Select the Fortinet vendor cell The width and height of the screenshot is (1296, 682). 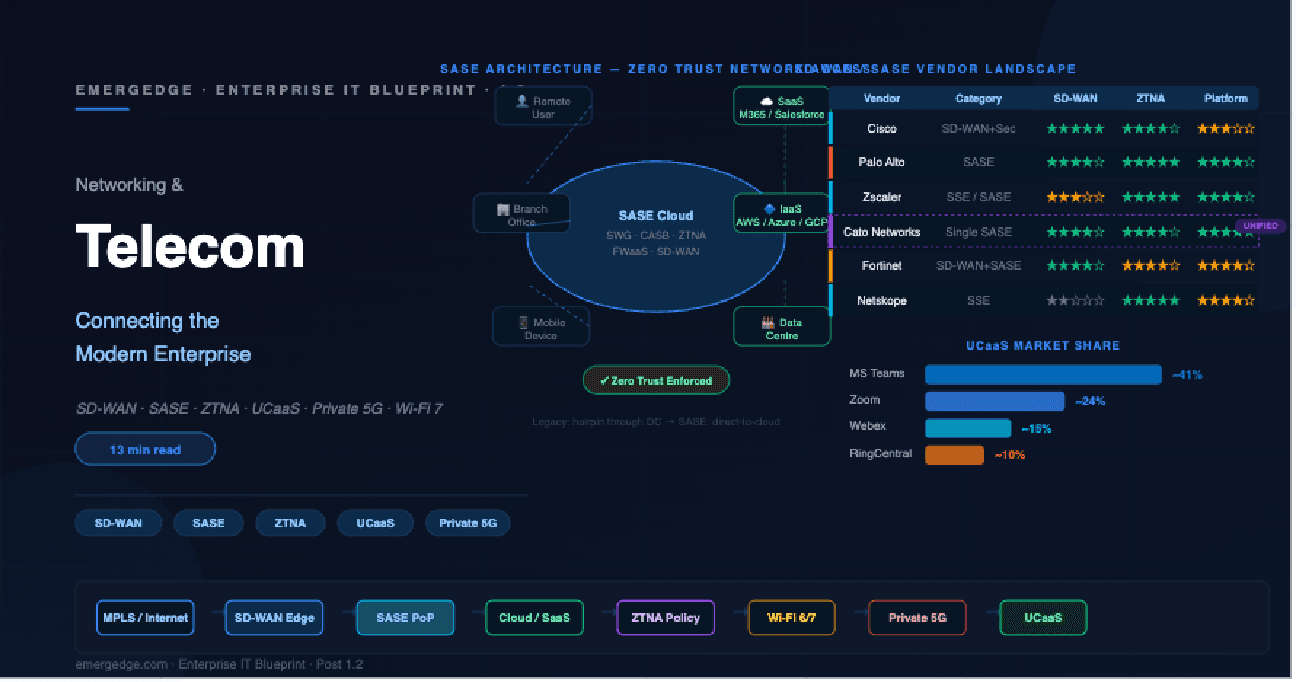point(882,266)
